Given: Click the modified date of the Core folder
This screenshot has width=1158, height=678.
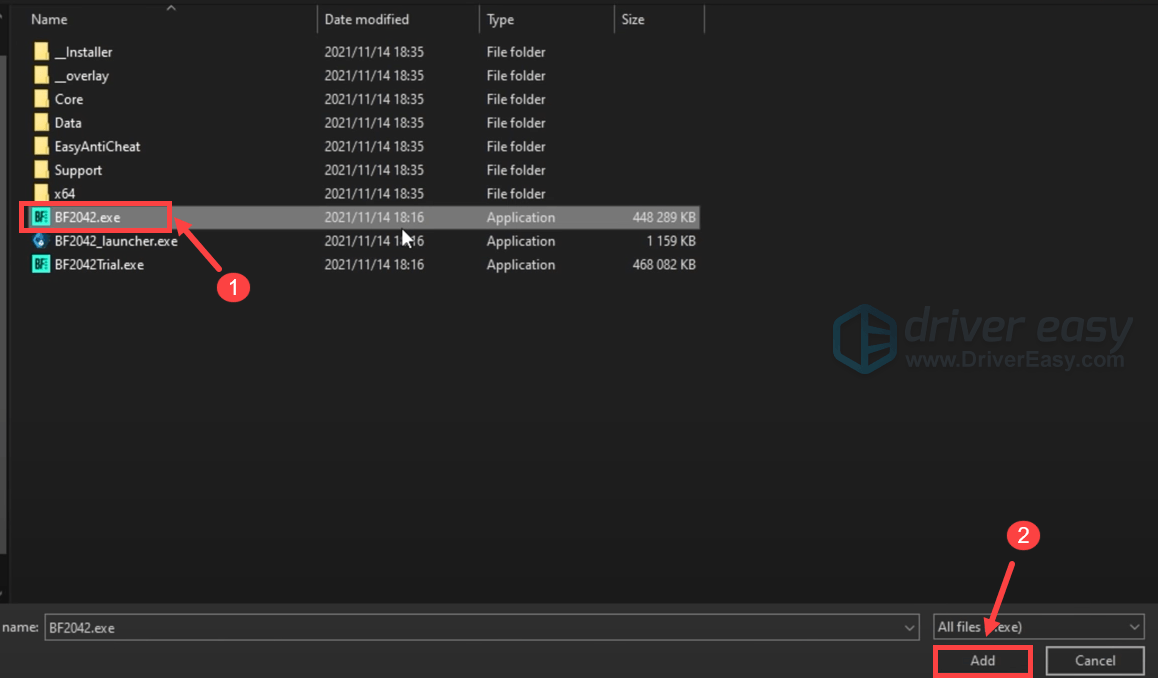Looking at the screenshot, I should (374, 99).
